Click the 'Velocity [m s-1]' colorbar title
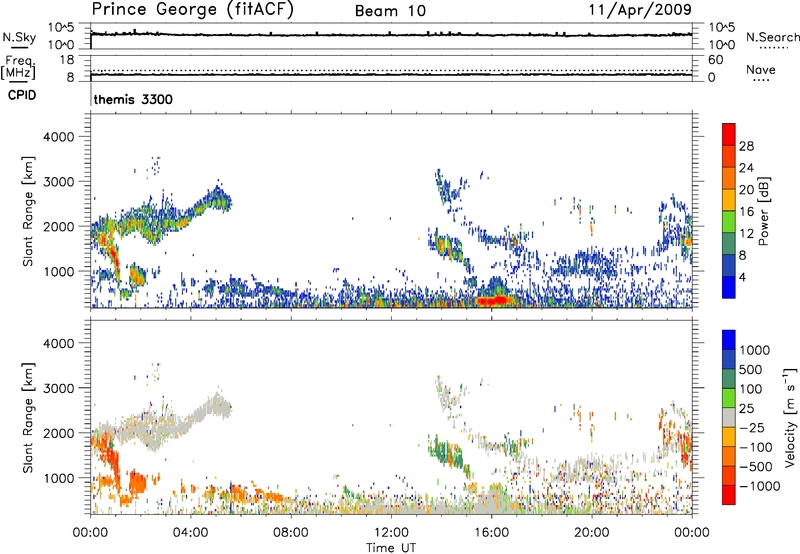 [790, 417]
